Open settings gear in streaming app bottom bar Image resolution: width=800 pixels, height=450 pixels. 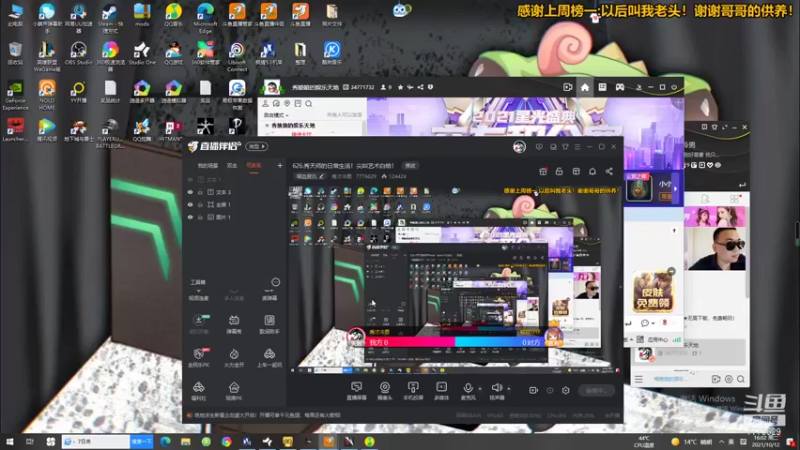click(566, 390)
